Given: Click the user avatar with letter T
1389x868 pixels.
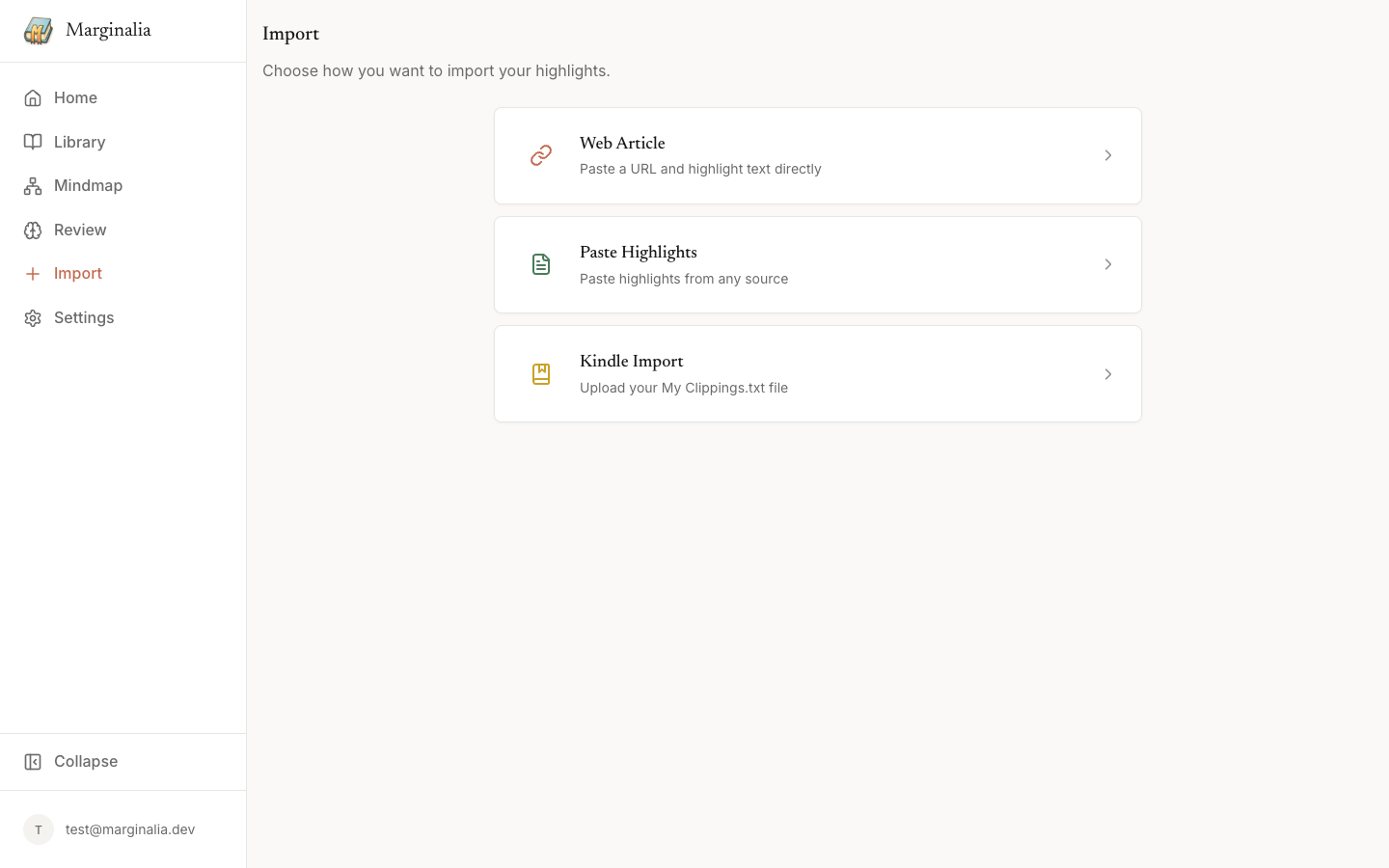Looking at the screenshot, I should (x=39, y=829).
